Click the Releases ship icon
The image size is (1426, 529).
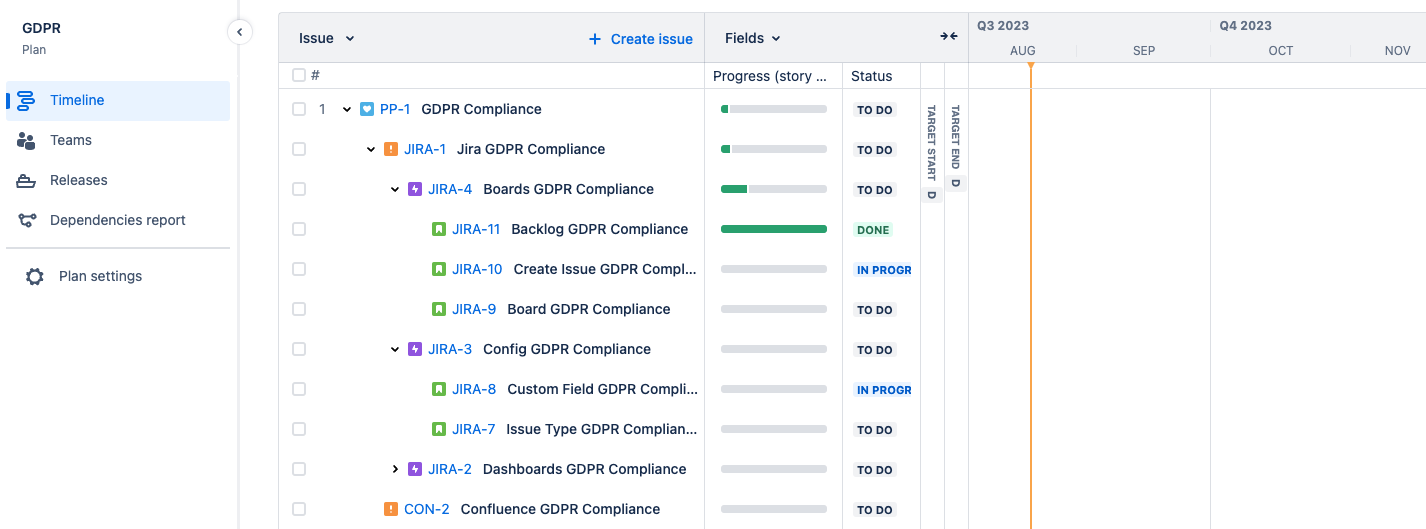tap(27, 181)
